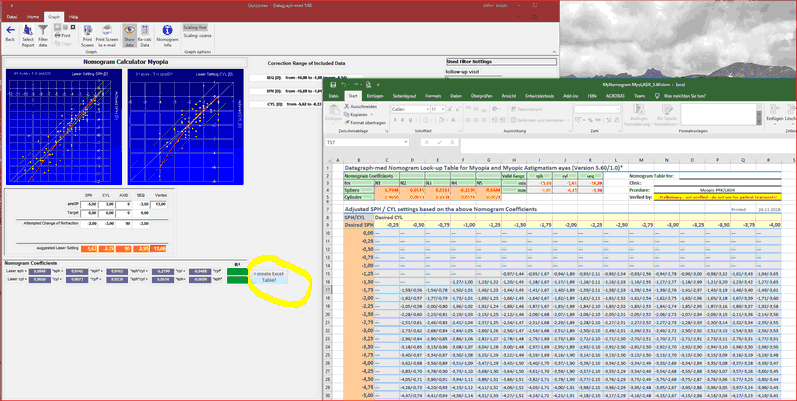The width and height of the screenshot is (797, 401).
Task: Open the Excel Datei tab
Action: (335, 95)
